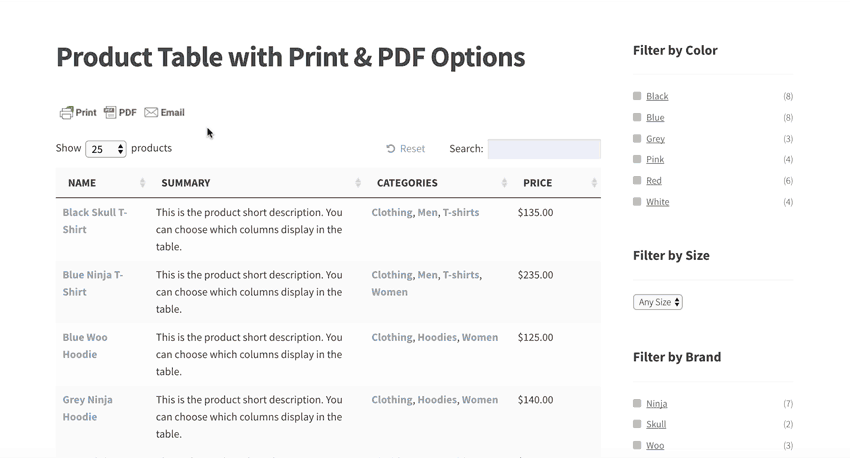
Task: Check the Pink color filter checkbox
Action: tap(637, 159)
